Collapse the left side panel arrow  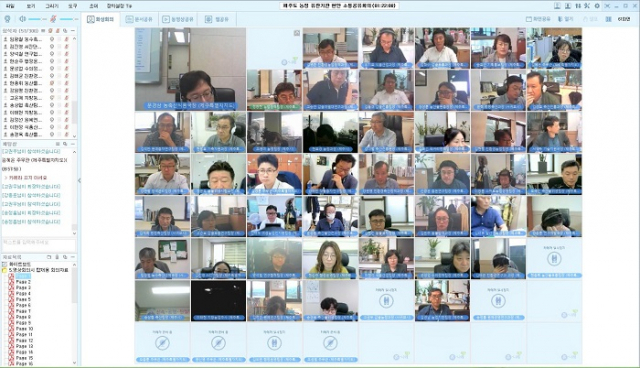click(x=79, y=180)
